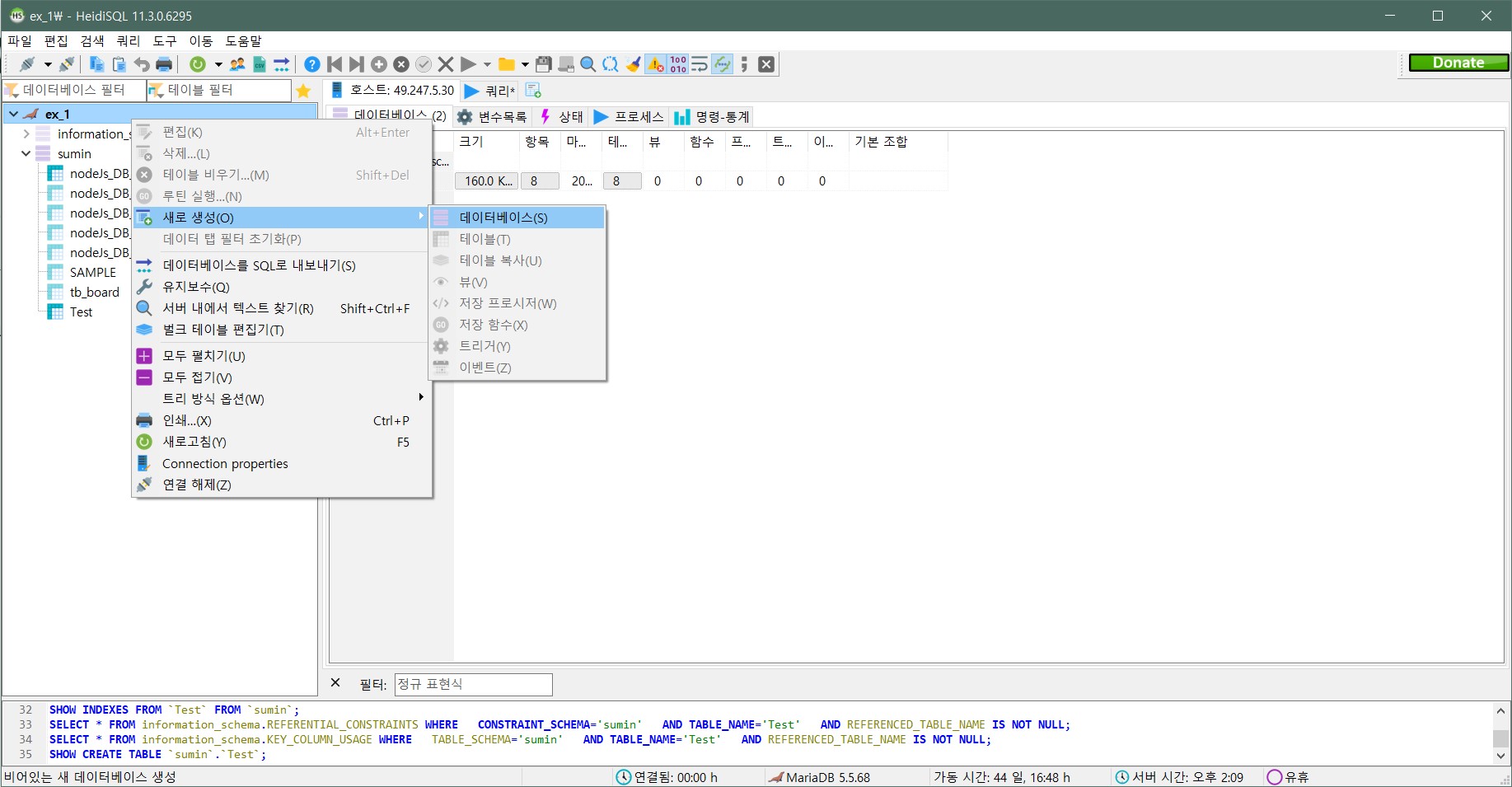Click the execute query play icon in toolbar
The height and width of the screenshot is (787, 1512).
tap(468, 64)
